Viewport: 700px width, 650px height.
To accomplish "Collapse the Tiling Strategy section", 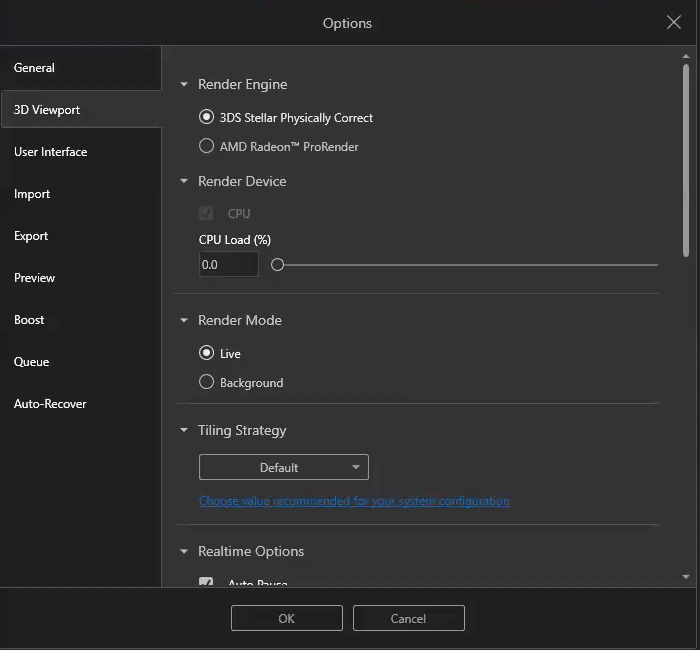I will point(184,430).
